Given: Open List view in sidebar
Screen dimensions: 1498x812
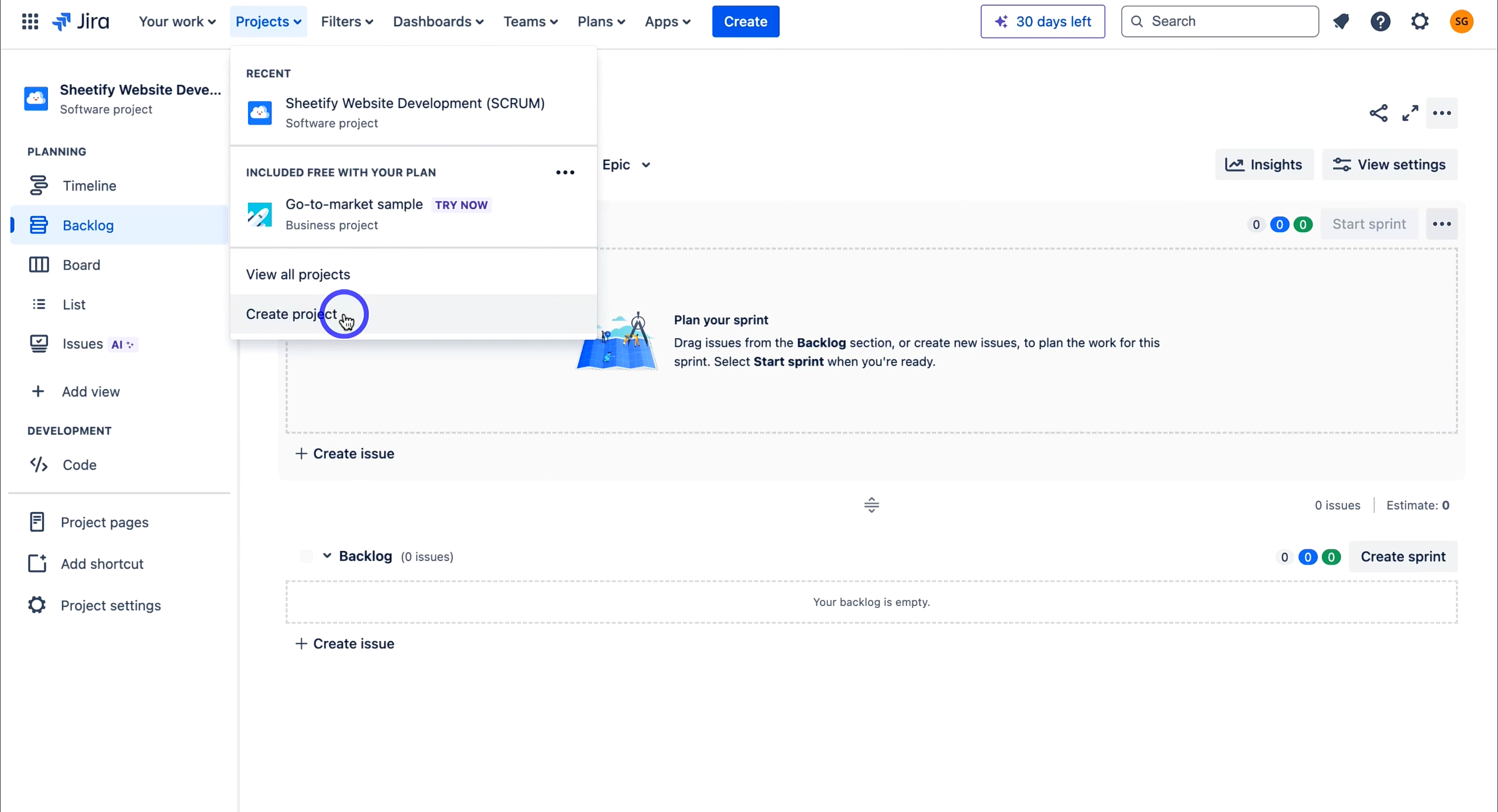Looking at the screenshot, I should coord(119,304).
